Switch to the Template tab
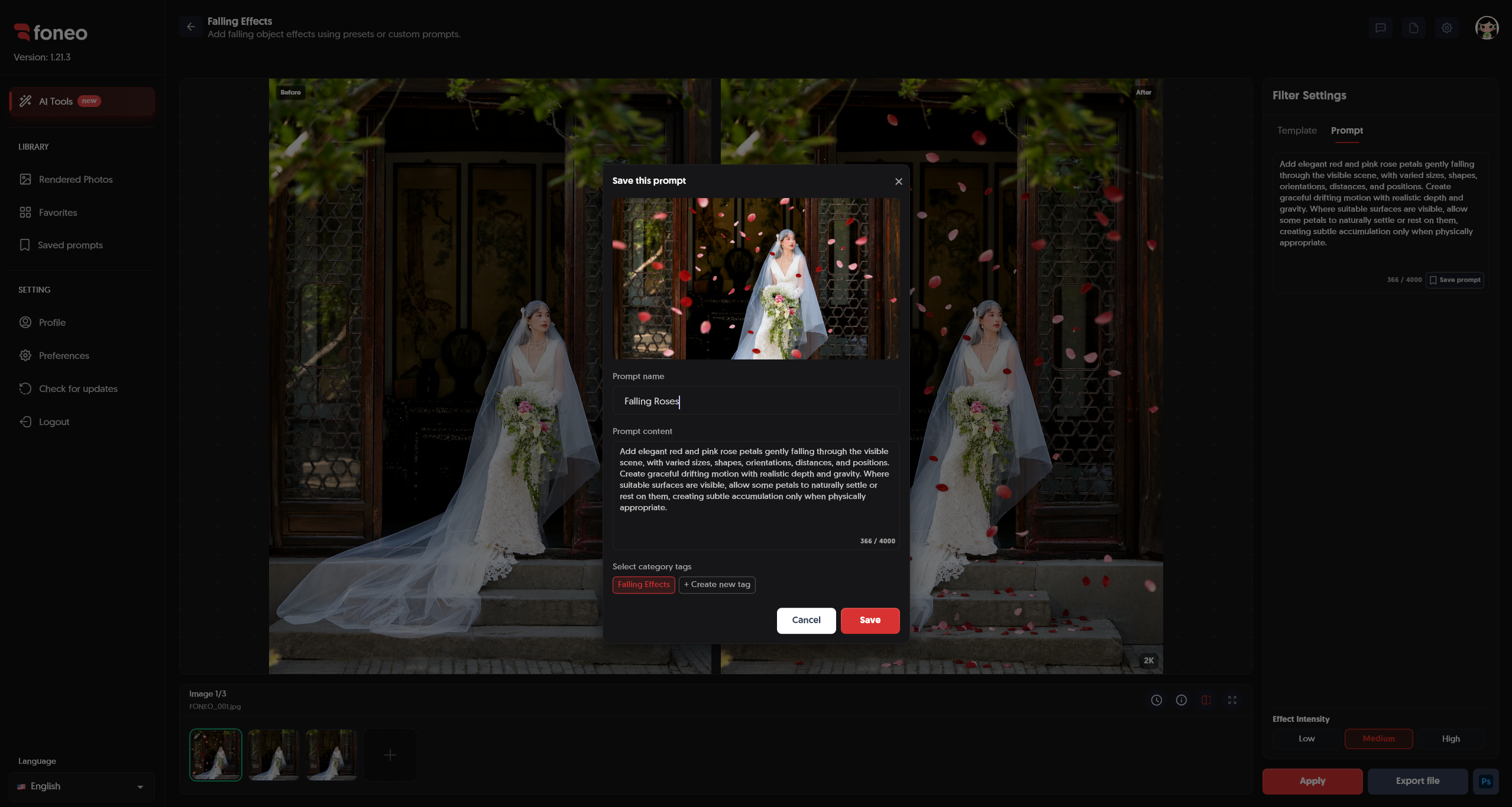1512x807 pixels. (1297, 130)
